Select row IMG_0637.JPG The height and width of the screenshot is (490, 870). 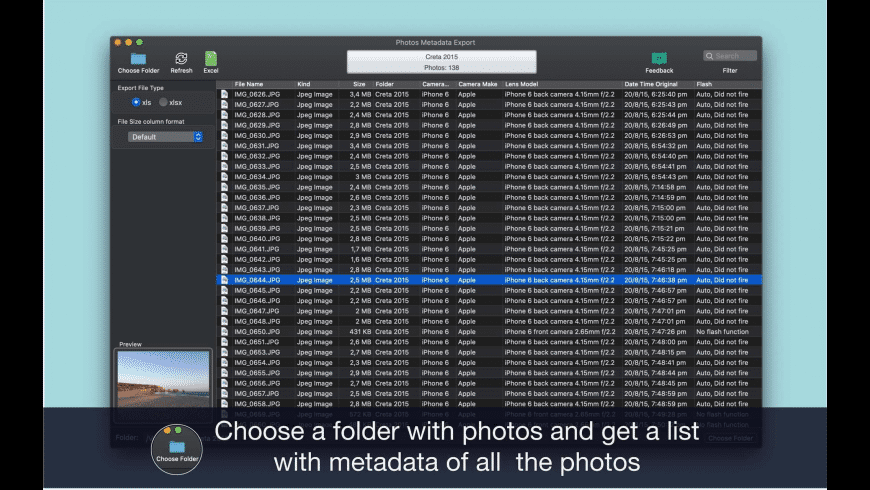[x=489, y=208]
